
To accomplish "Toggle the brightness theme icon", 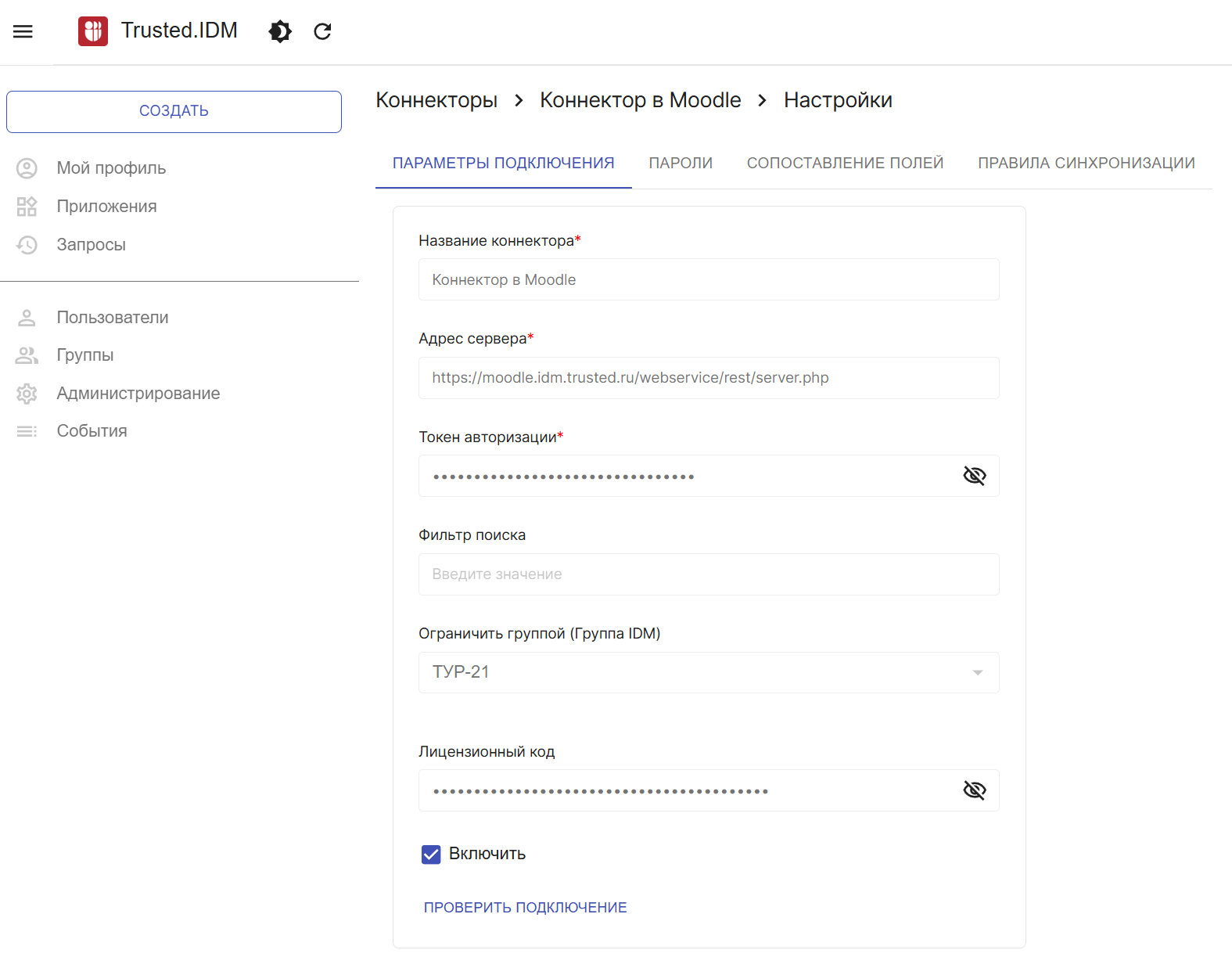I will tap(280, 31).
